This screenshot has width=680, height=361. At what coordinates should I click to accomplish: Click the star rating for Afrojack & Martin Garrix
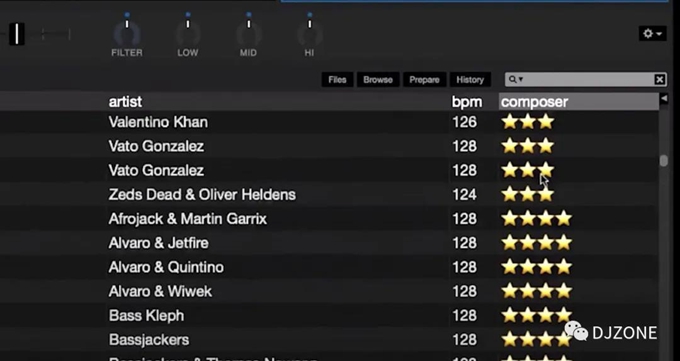[x=536, y=219]
